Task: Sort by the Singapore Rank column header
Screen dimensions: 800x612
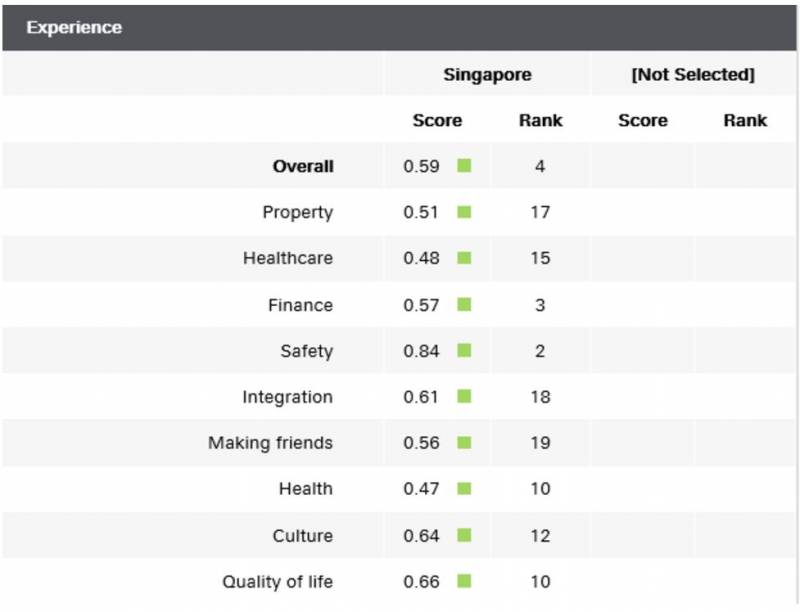Action: tap(540, 121)
